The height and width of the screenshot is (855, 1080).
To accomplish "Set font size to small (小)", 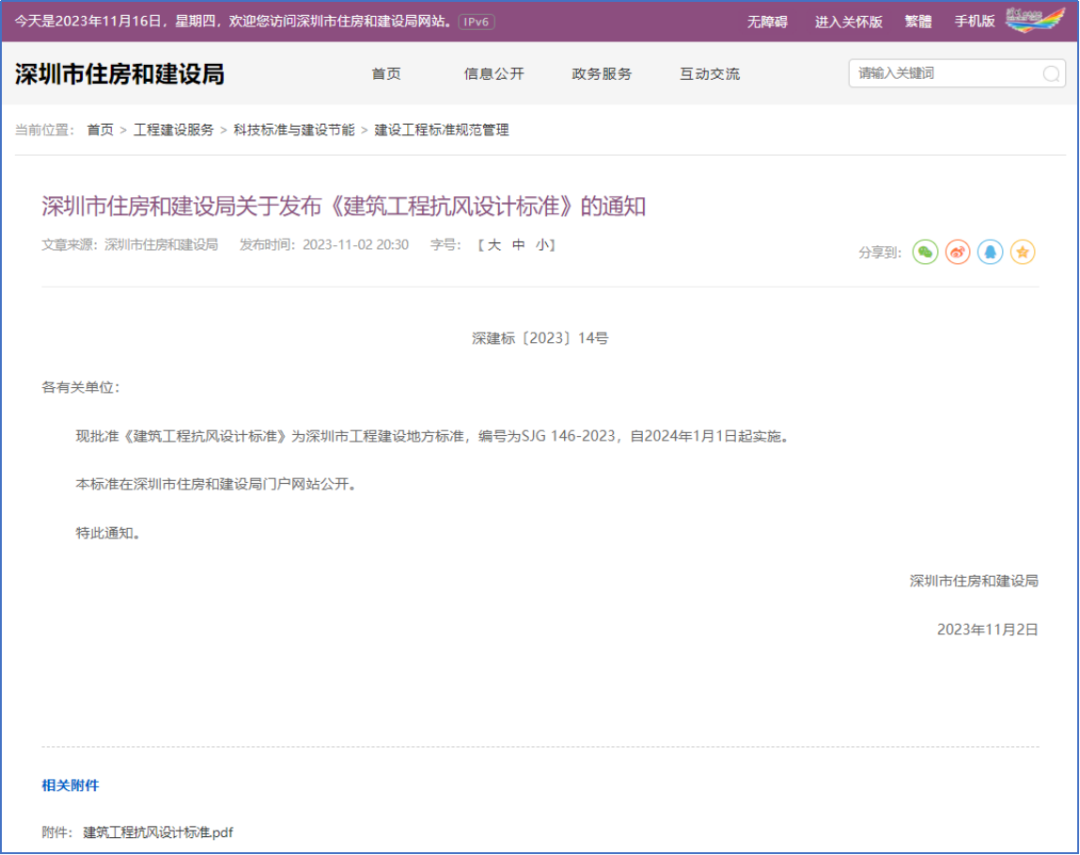I will (541, 244).
